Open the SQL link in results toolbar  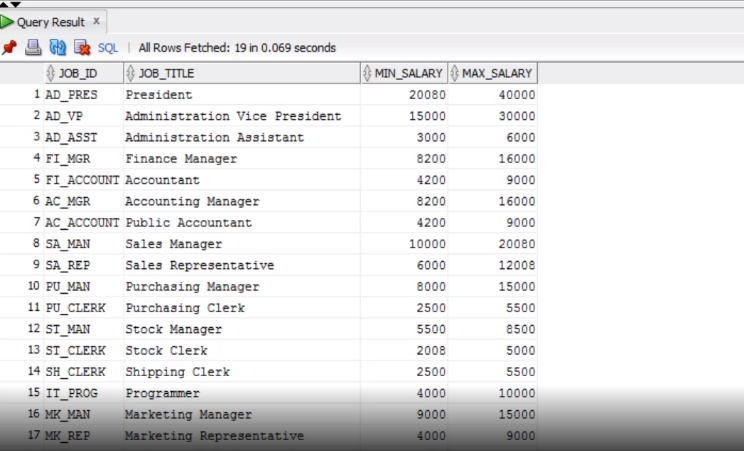click(x=108, y=47)
